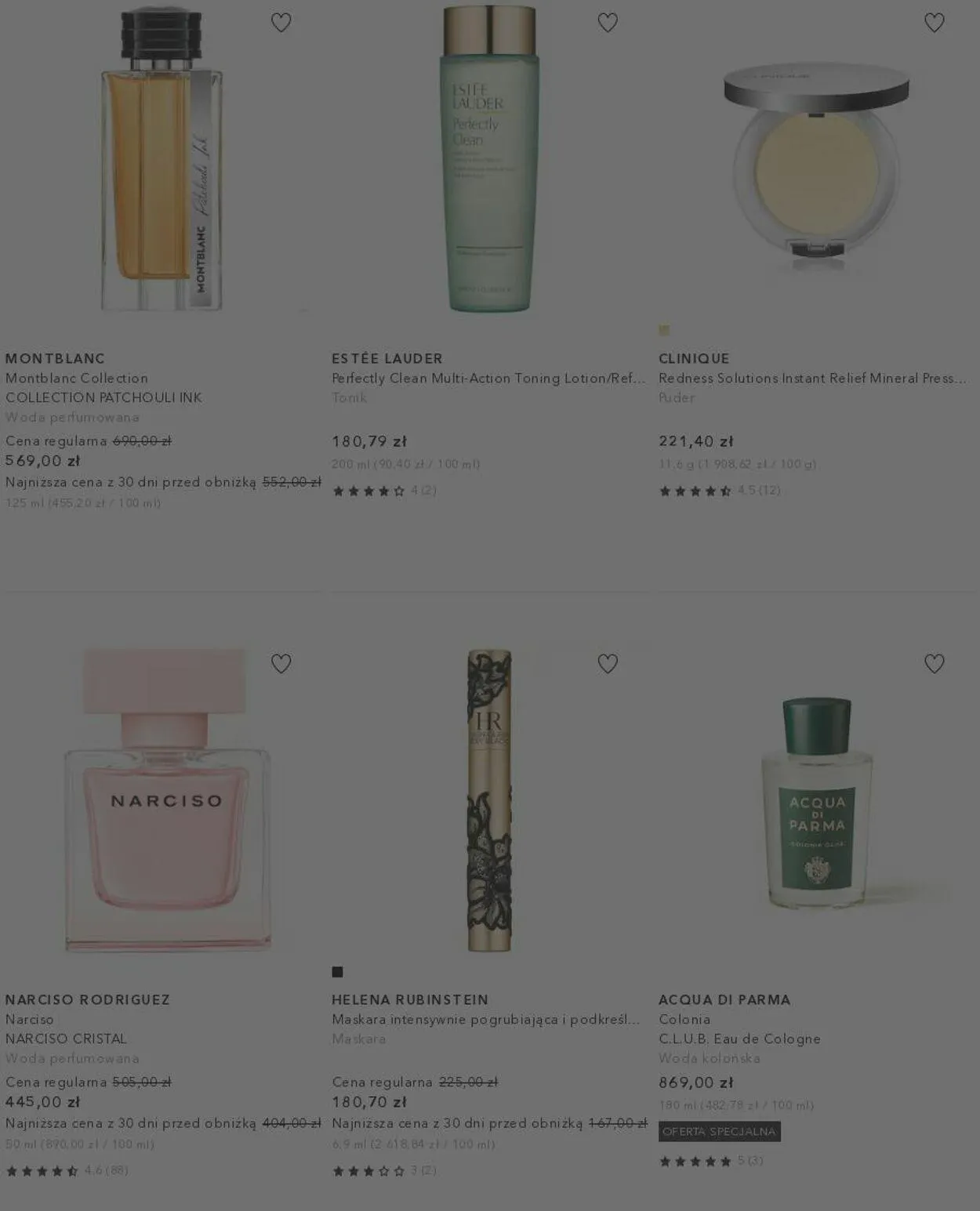Wishlist the Helena Rubinstein mascara
The image size is (980, 1211).
coord(608,664)
